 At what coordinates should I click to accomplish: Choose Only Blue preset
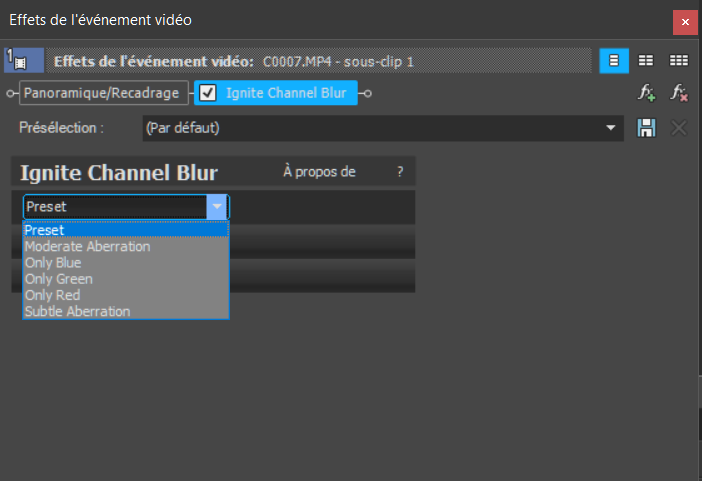click(x=126, y=262)
